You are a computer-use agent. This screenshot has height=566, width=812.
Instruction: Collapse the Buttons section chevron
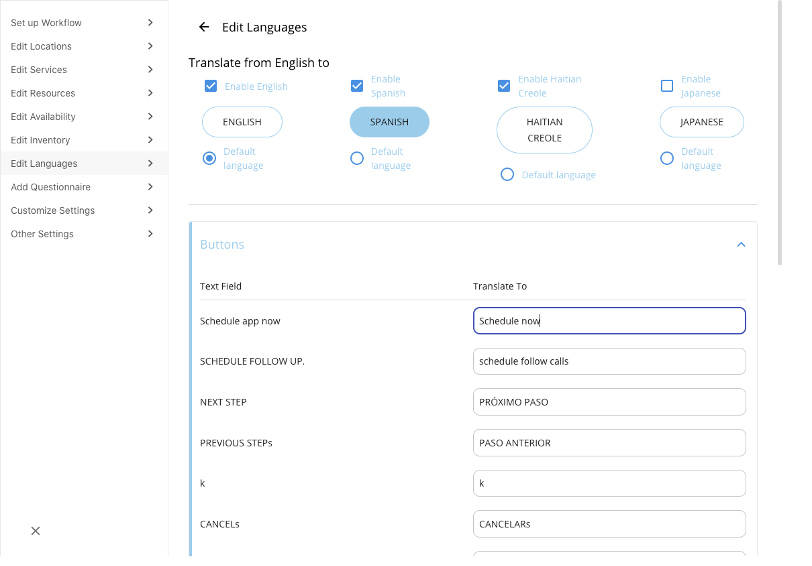point(741,244)
